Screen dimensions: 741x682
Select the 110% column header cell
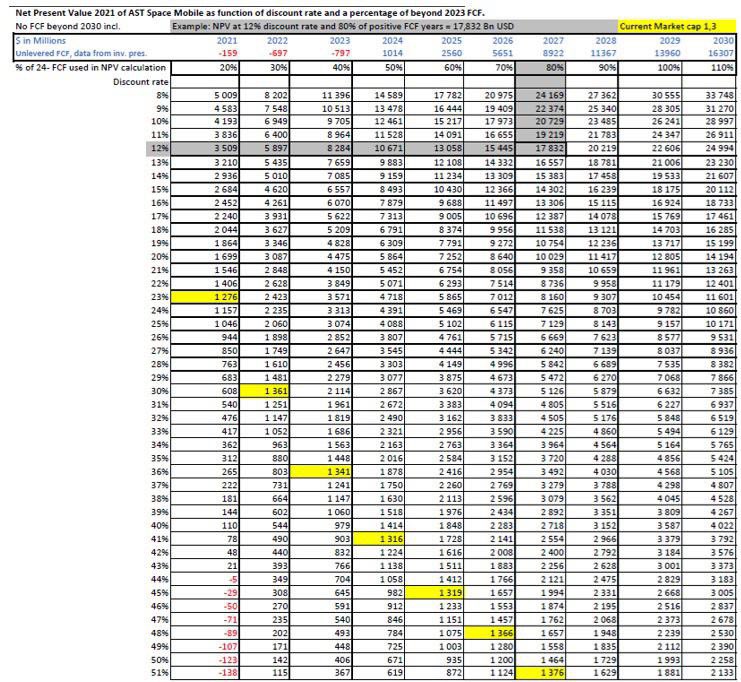click(x=709, y=68)
